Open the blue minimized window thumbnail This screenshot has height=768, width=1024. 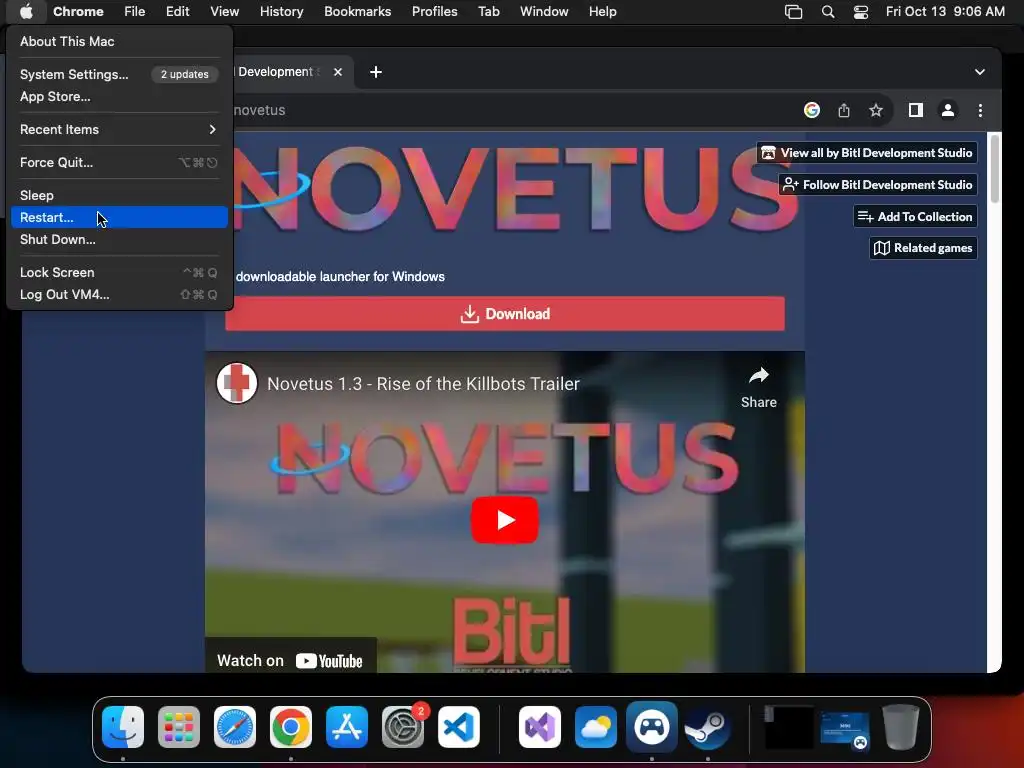845,729
